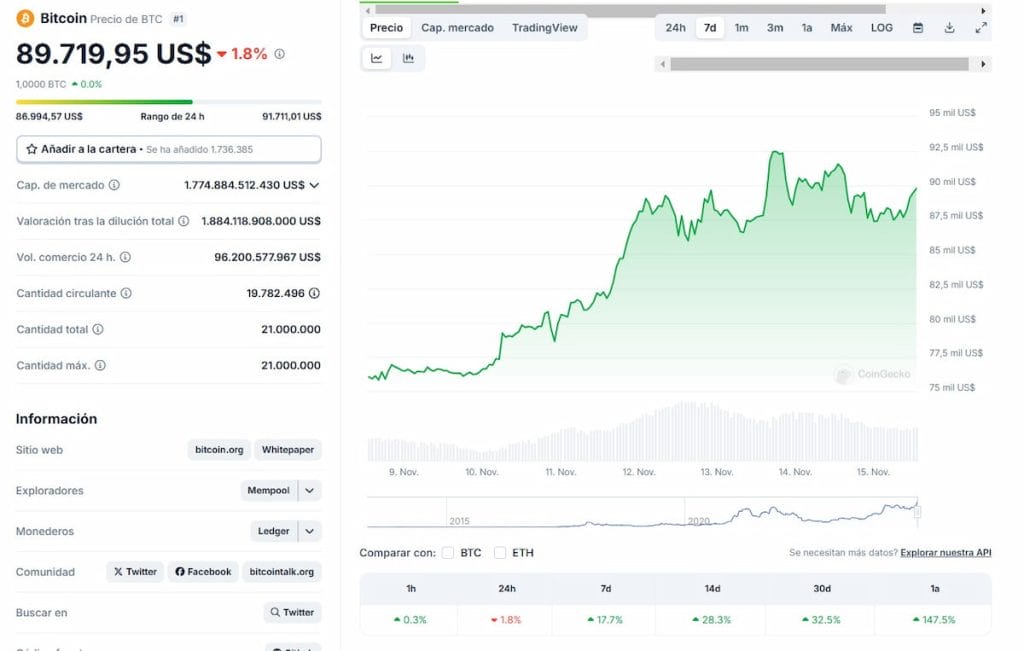Open the calendar date range icon
The height and width of the screenshot is (651, 1024).
pos(918,28)
